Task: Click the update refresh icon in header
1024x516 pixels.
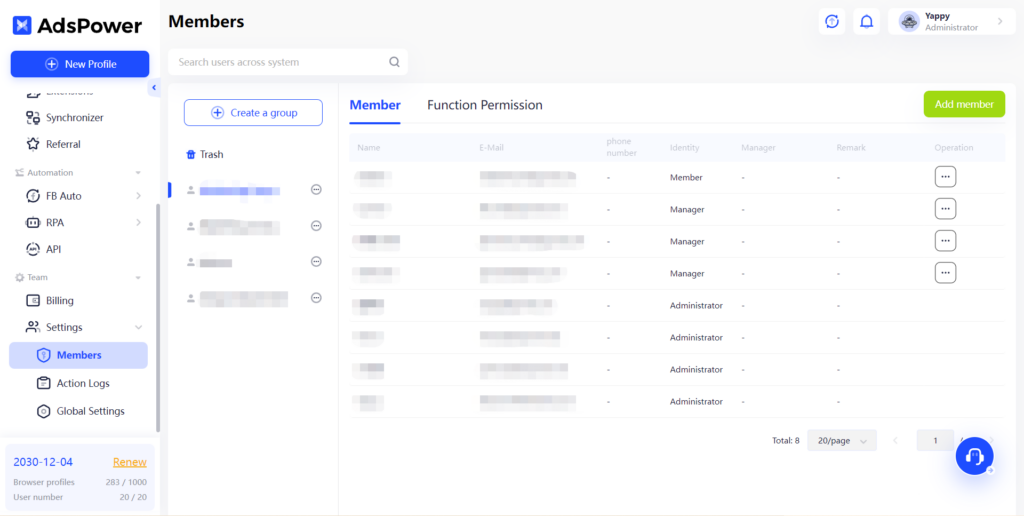Action: (x=832, y=22)
